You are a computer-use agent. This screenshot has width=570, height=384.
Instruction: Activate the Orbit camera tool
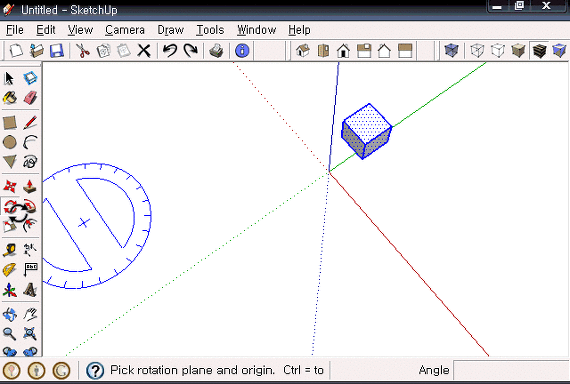(9, 315)
